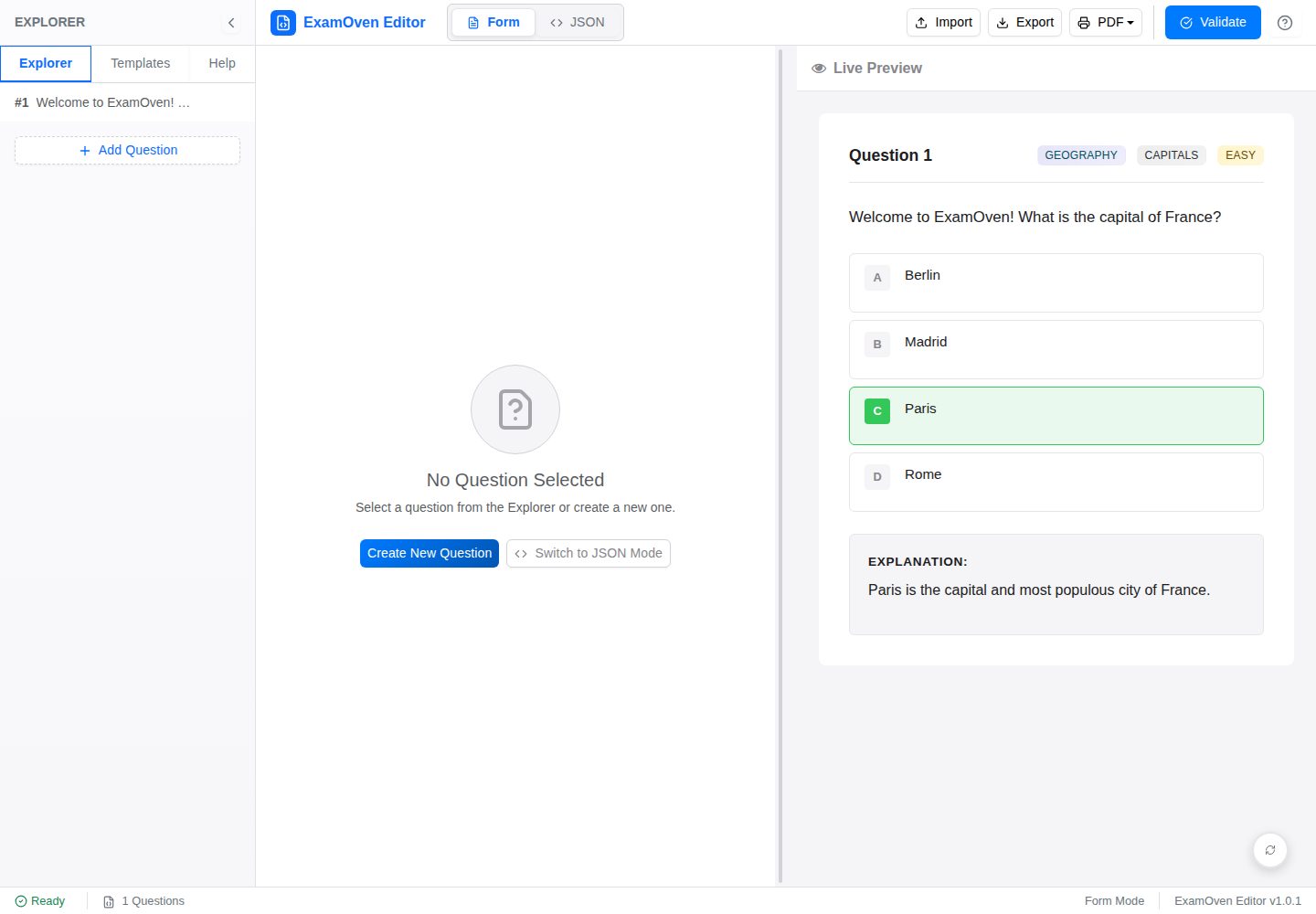Collapse the Explorer sidebar chevron
The height and width of the screenshot is (914, 1316).
(231, 23)
